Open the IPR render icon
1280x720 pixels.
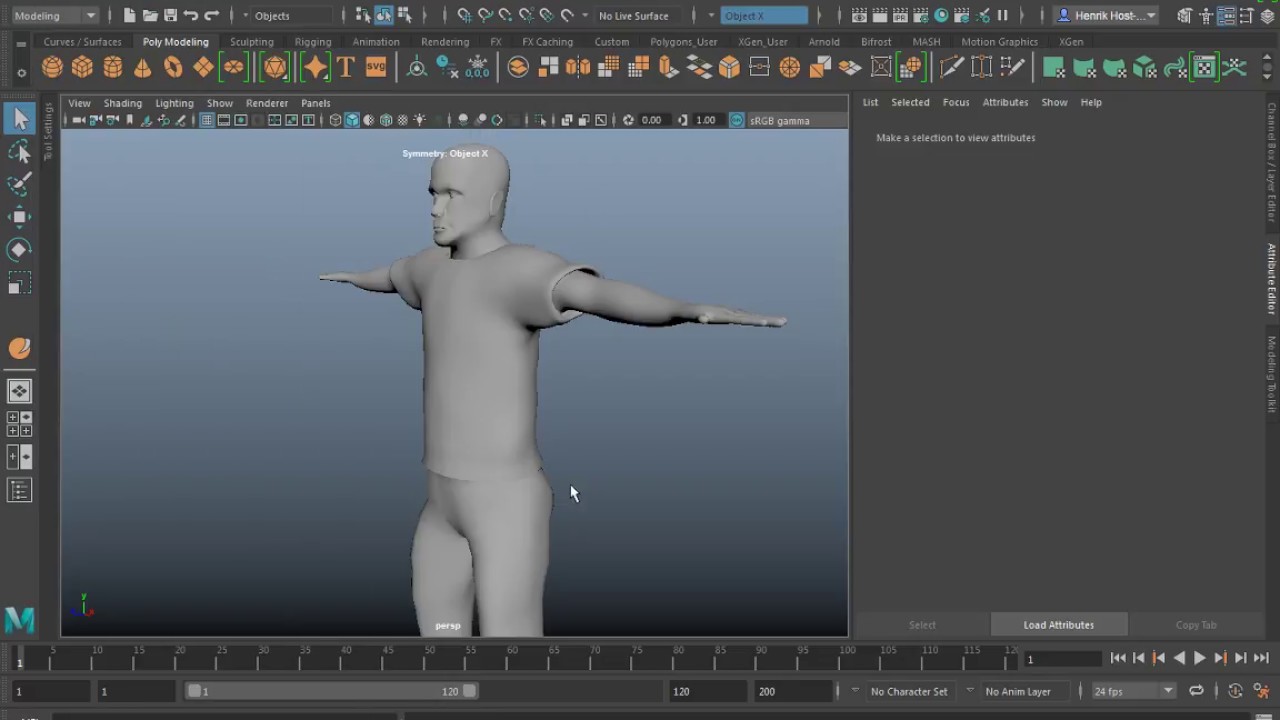pyautogui.click(x=900, y=16)
